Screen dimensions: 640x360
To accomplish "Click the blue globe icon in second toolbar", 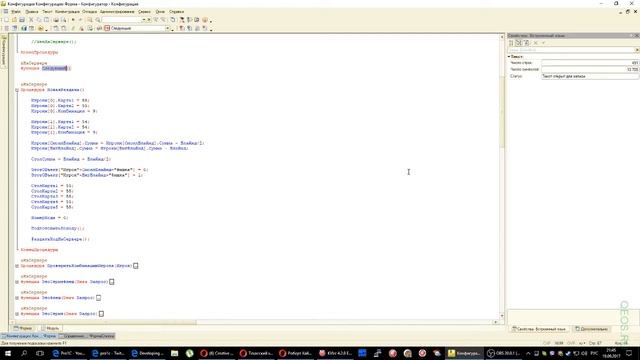I will 24,28.
